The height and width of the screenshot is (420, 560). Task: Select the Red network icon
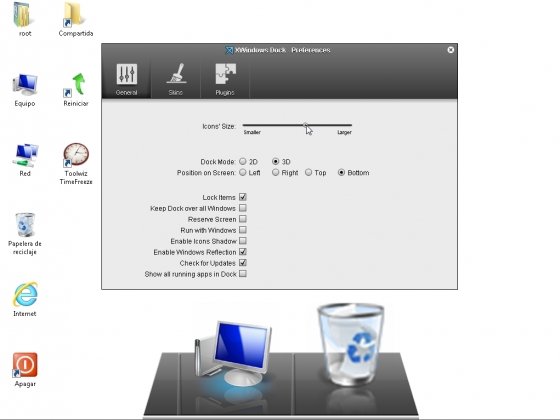[25, 160]
